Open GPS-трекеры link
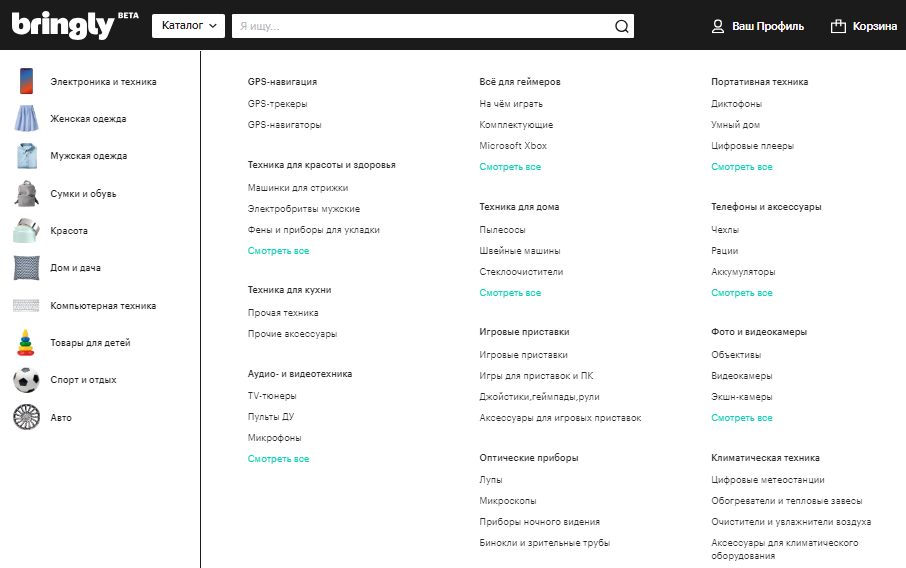This screenshot has width=906, height=568. pos(277,103)
